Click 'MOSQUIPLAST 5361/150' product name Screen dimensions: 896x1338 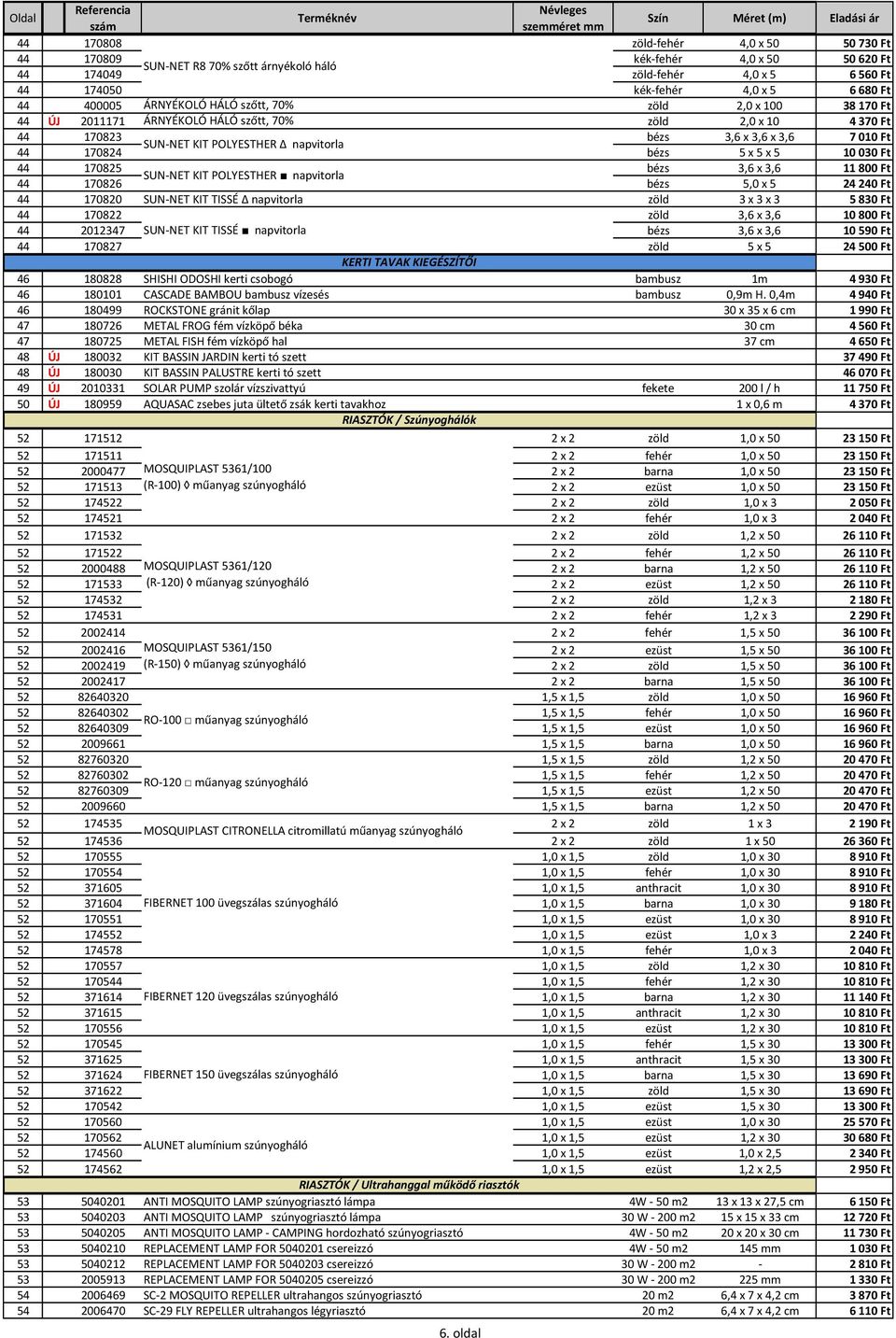(207, 647)
